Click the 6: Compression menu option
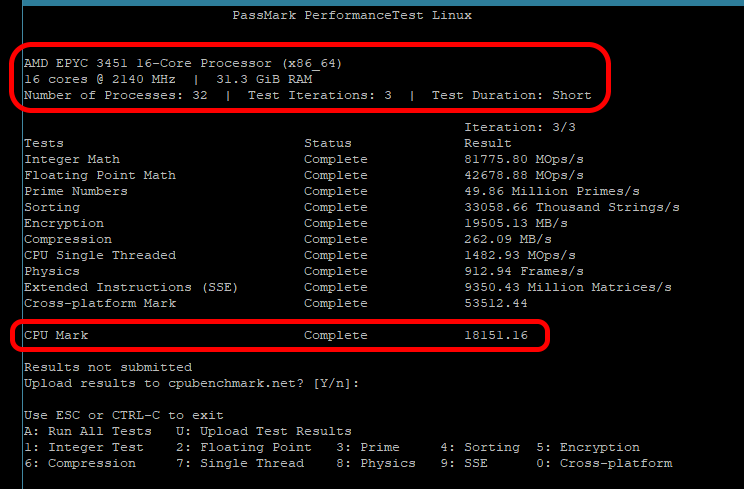 click(80, 463)
